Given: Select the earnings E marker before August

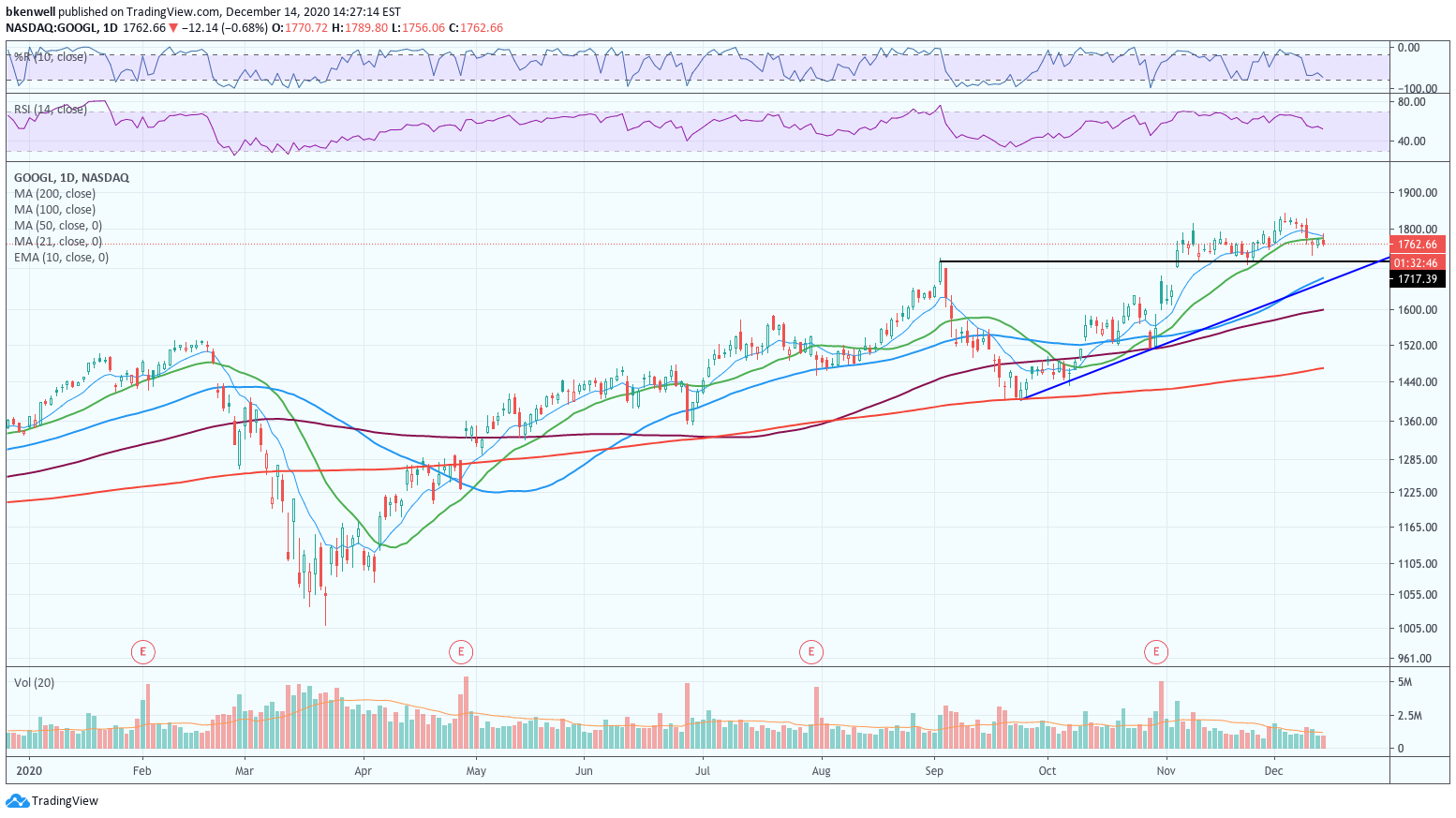Looking at the screenshot, I should (810, 651).
